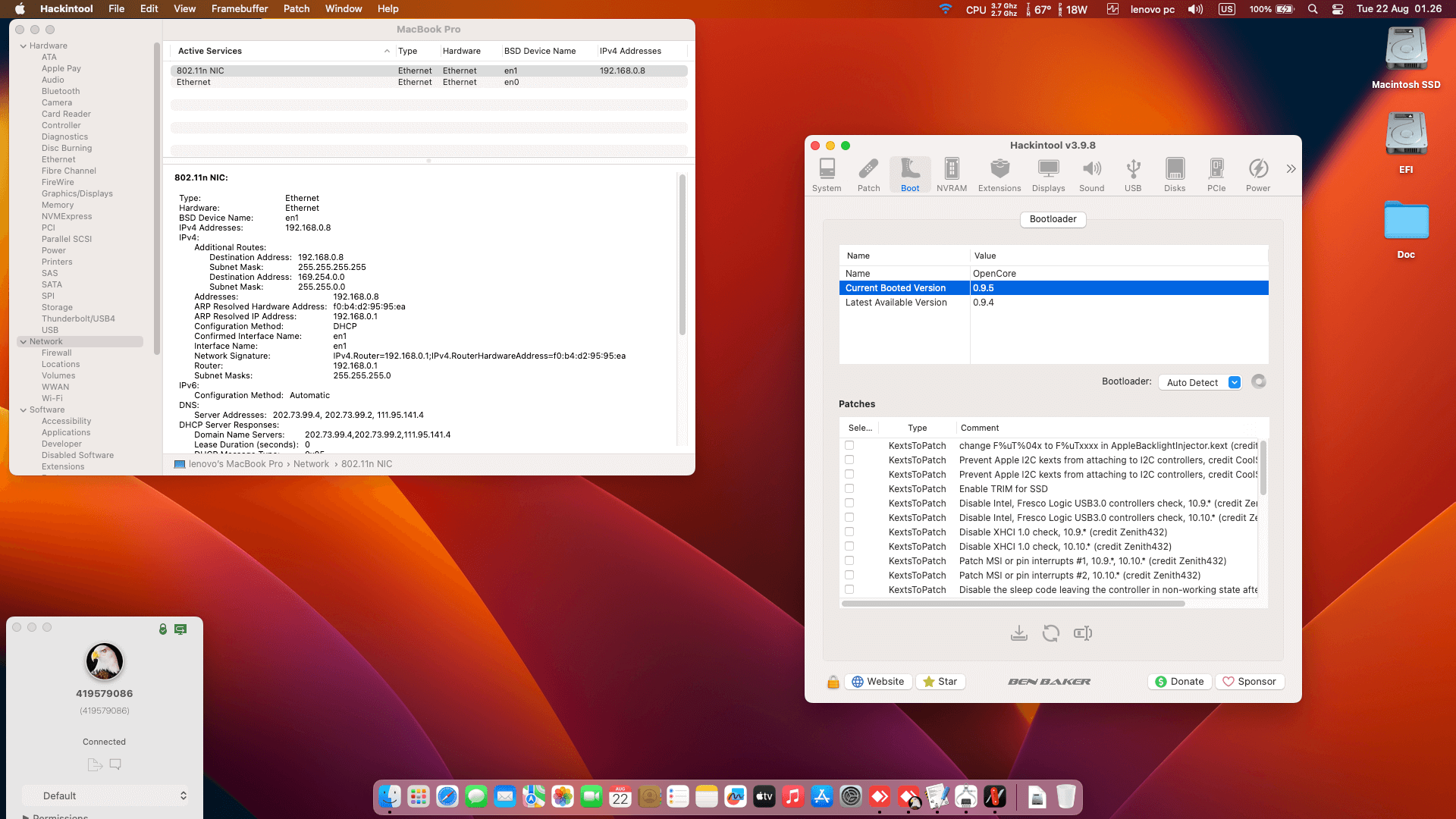Screen dimensions: 1456x819
Task: Check Patch MSI or pin interrupts #2
Action: click(x=849, y=576)
